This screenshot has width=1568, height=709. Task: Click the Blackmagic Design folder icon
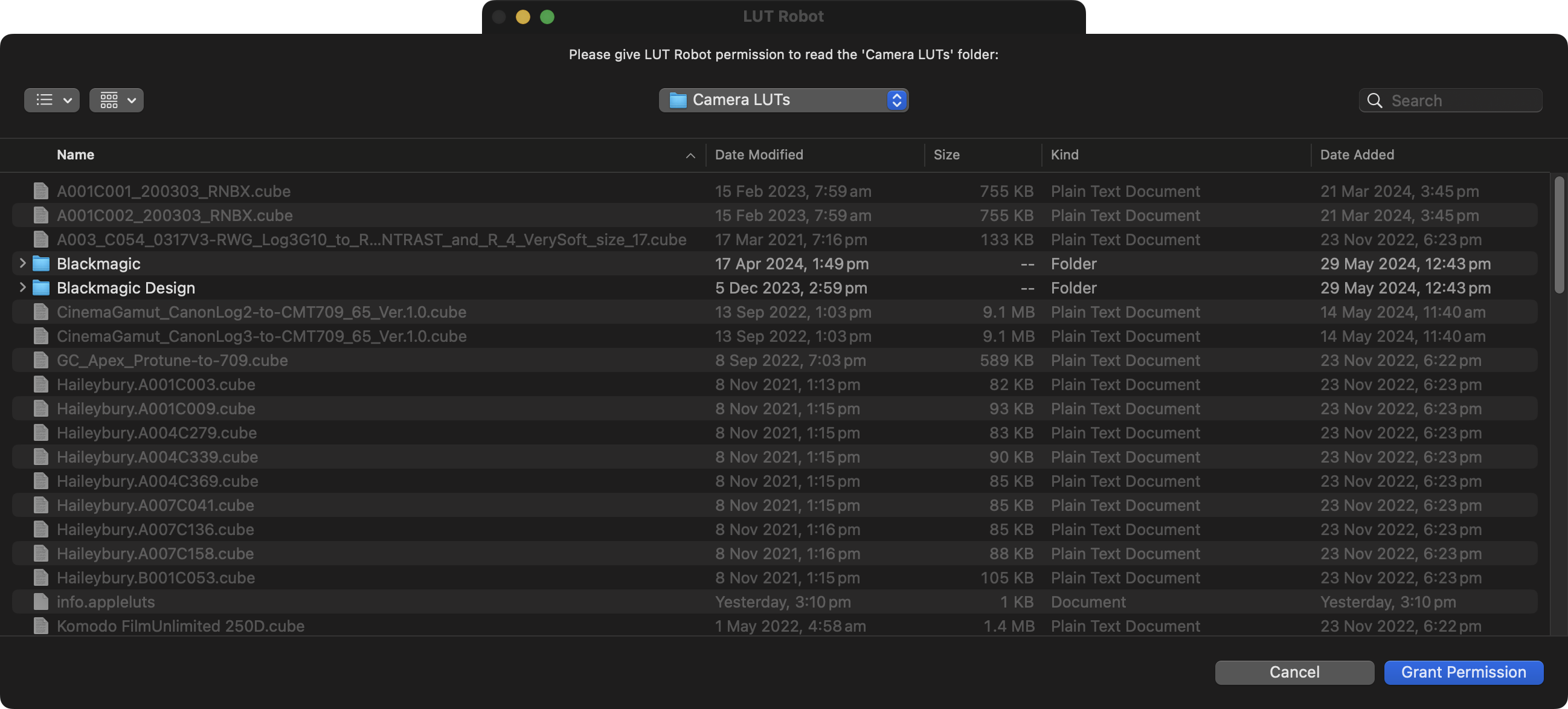(41, 288)
